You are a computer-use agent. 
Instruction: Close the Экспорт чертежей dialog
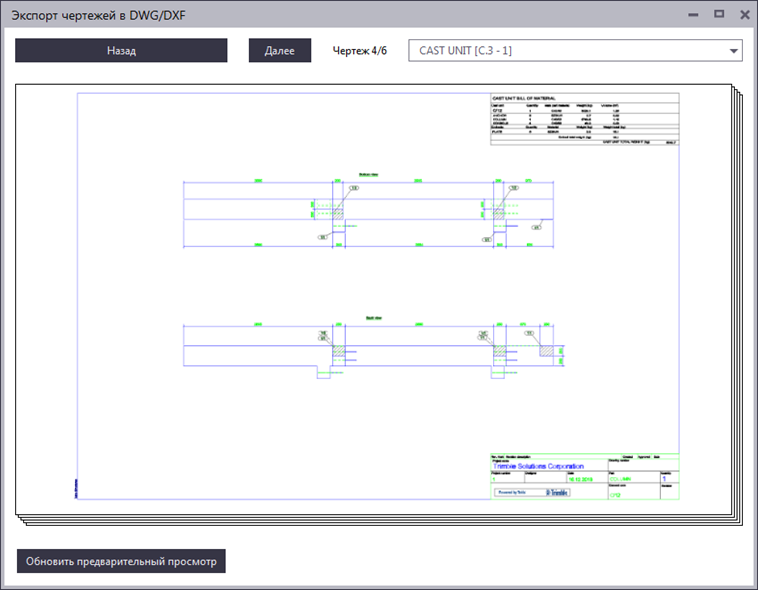click(745, 15)
